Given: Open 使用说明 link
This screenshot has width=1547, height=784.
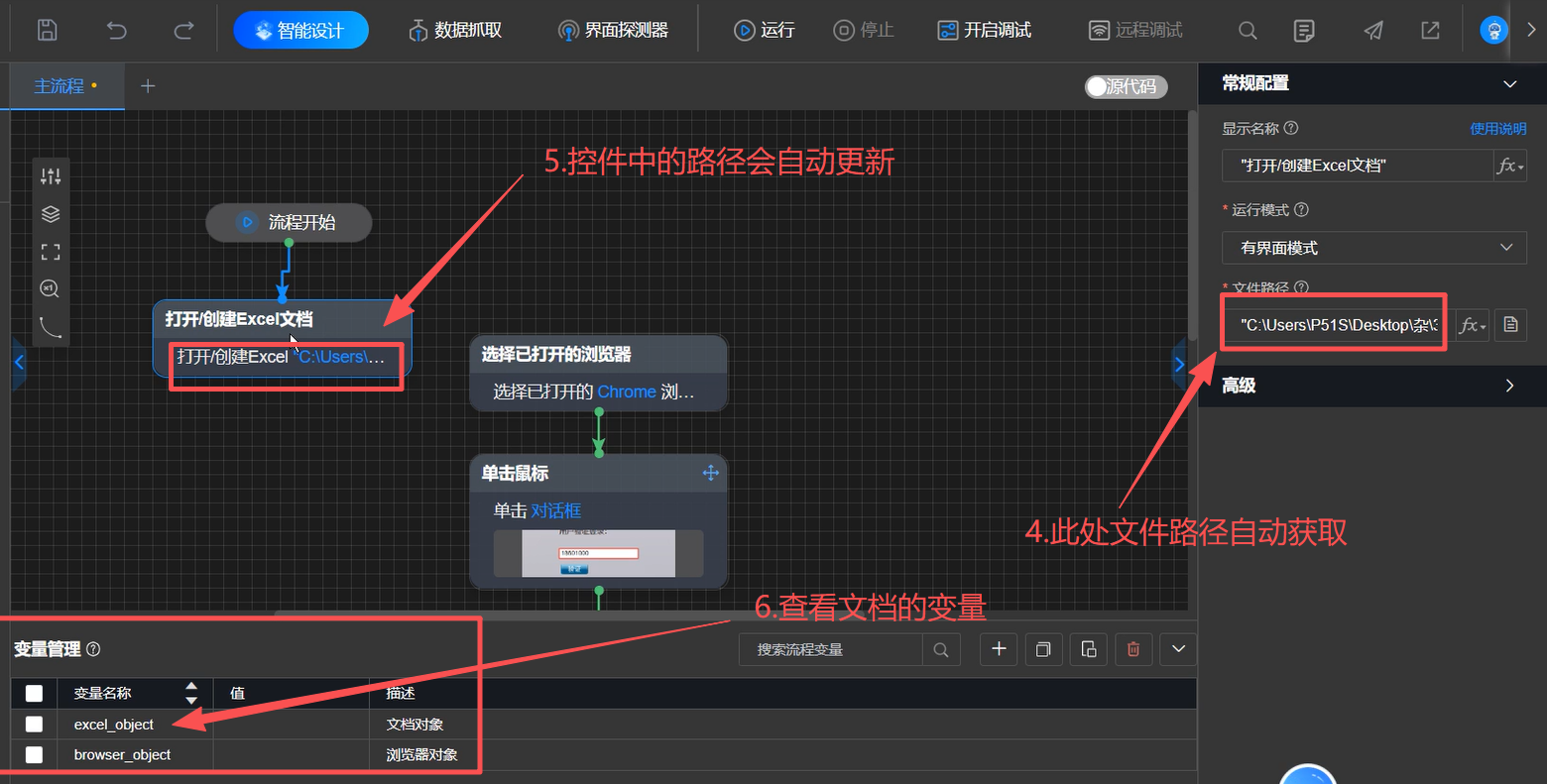Looking at the screenshot, I should 1497,129.
